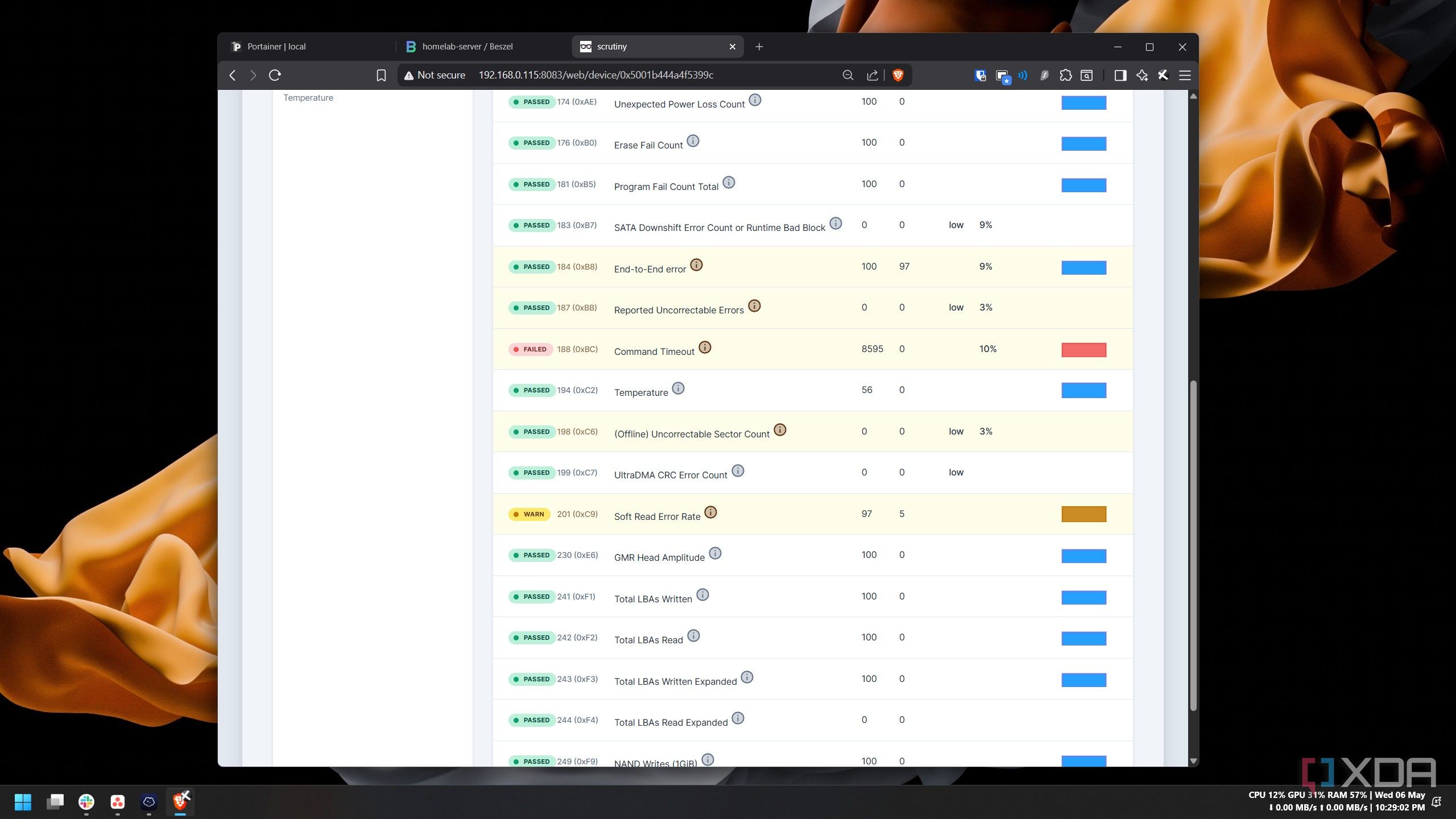
Task: Open Windows Start menu
Action: click(23, 802)
